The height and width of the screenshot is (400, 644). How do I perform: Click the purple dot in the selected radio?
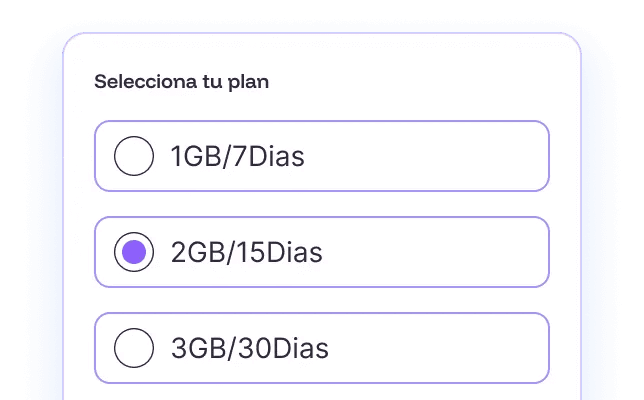pos(134,252)
